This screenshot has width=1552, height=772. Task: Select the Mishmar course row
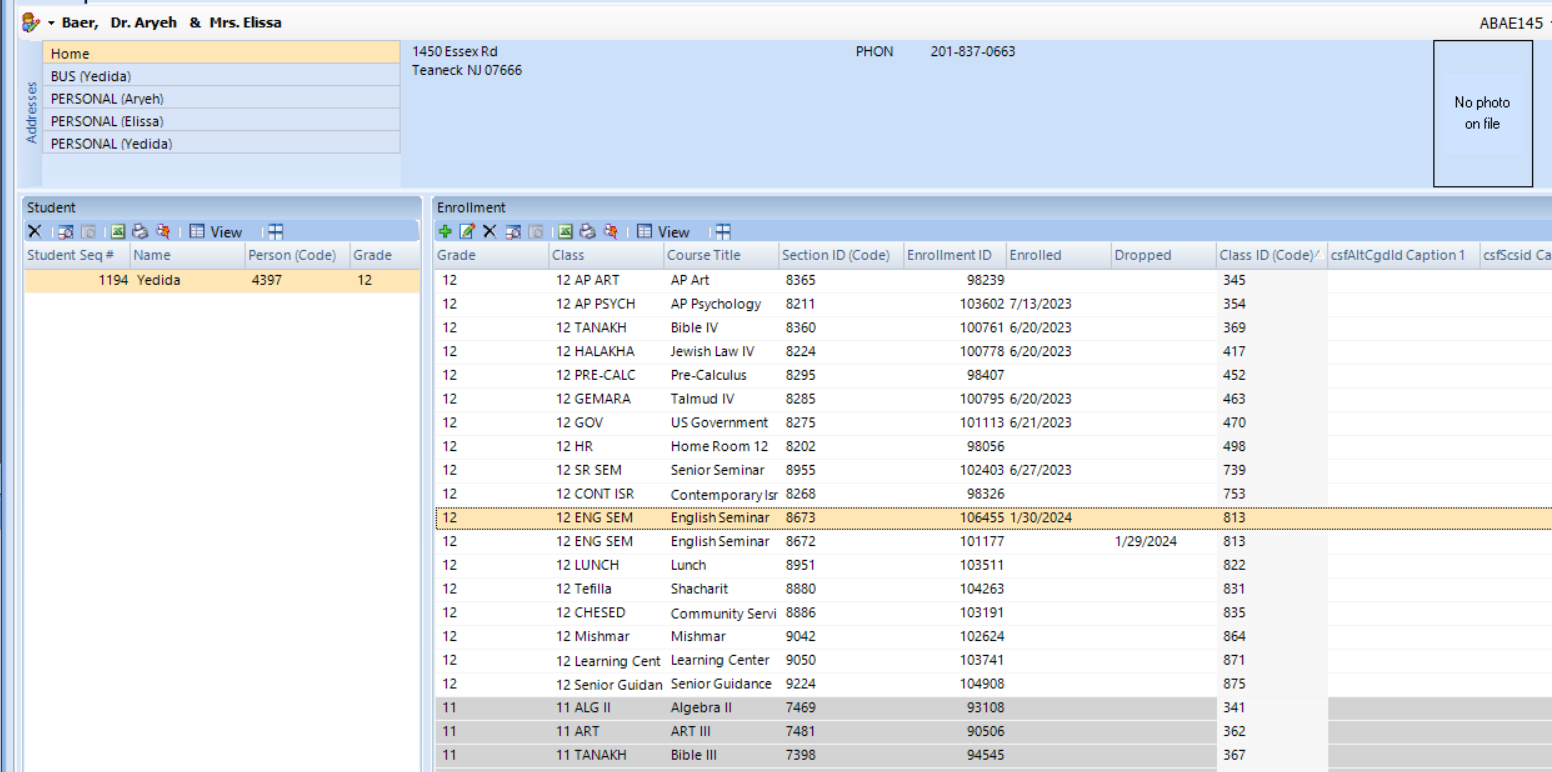993,637
